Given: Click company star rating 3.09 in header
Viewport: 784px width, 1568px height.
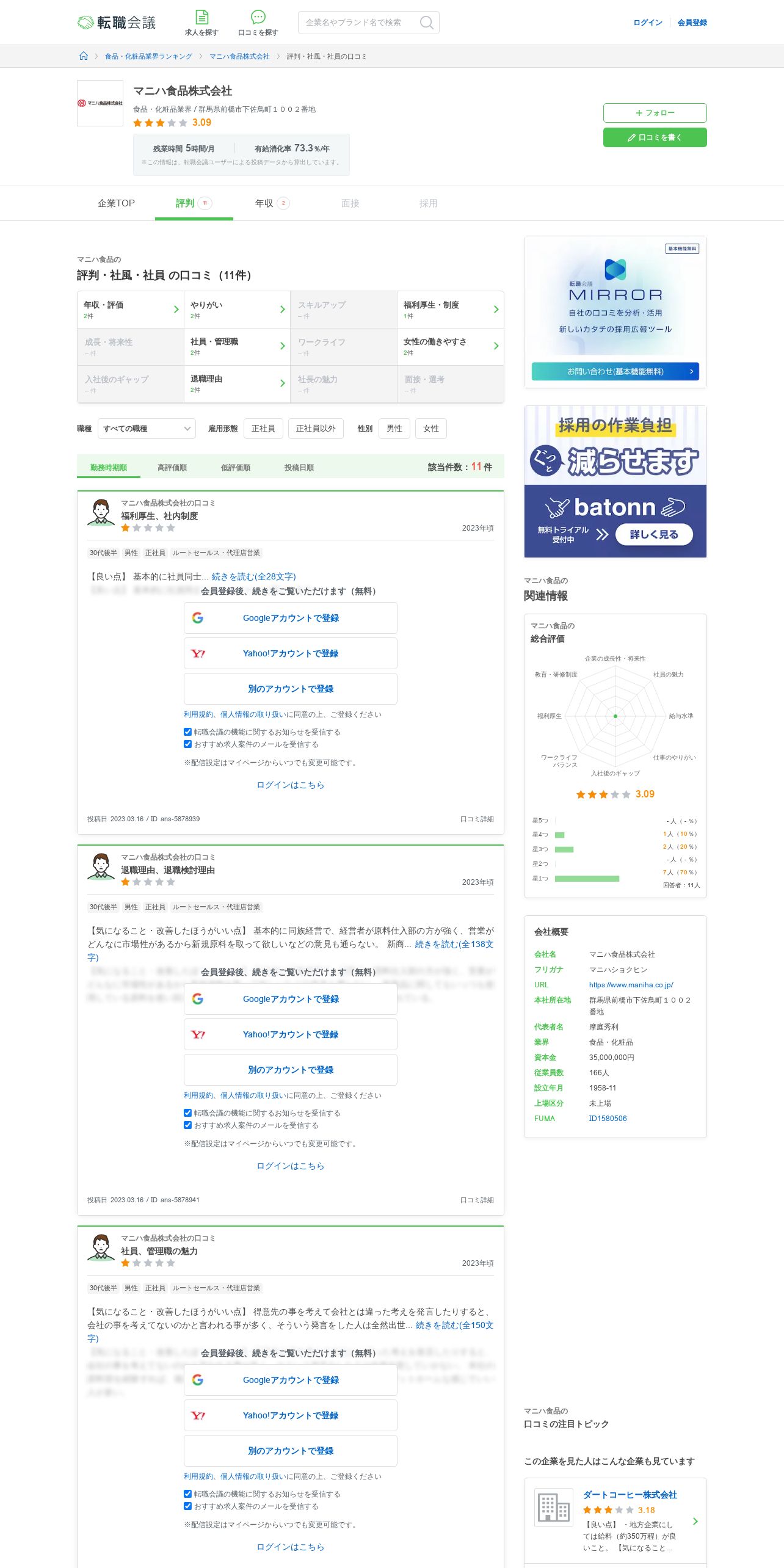Looking at the screenshot, I should tap(172, 123).
